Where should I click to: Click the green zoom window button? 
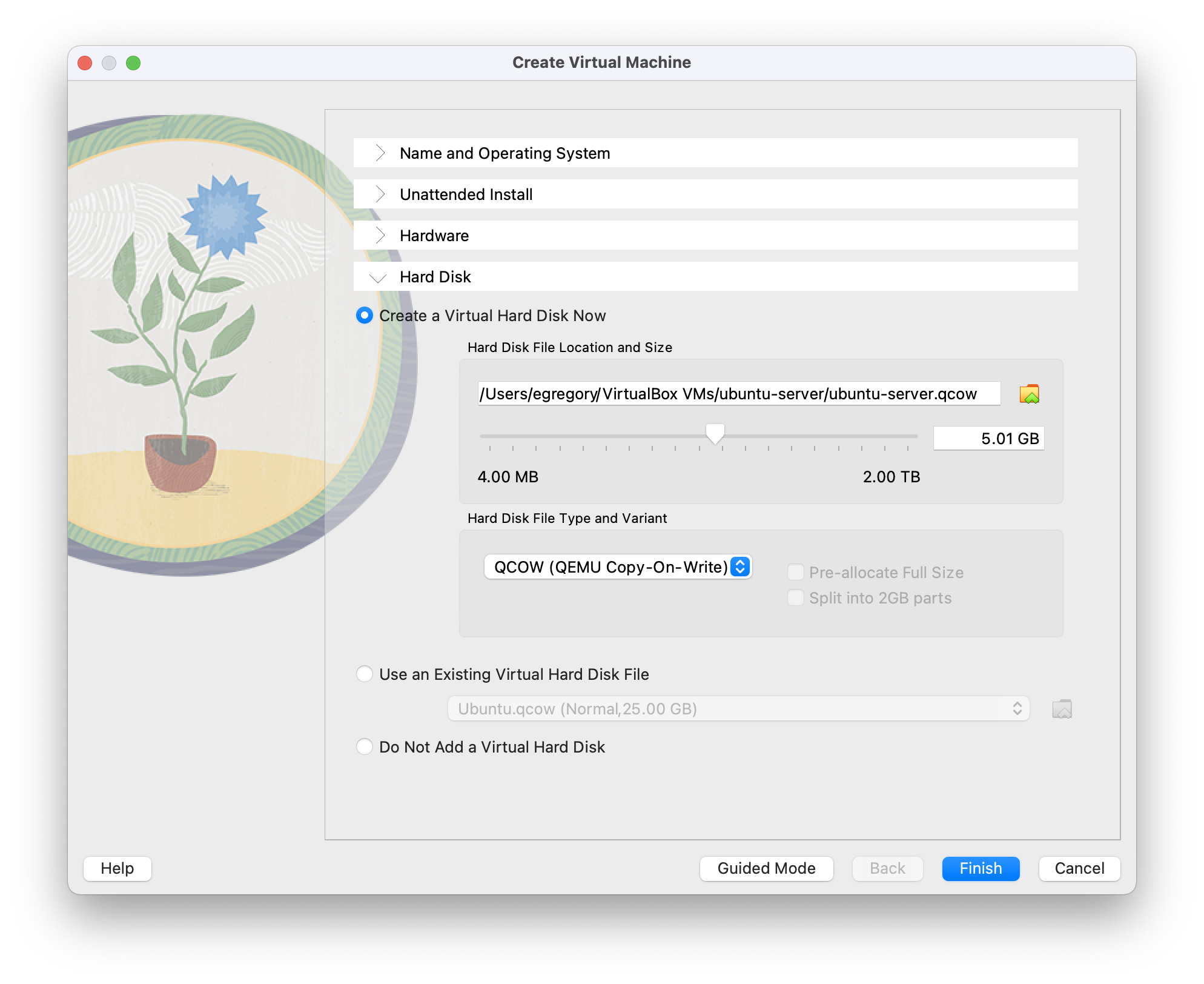[133, 63]
